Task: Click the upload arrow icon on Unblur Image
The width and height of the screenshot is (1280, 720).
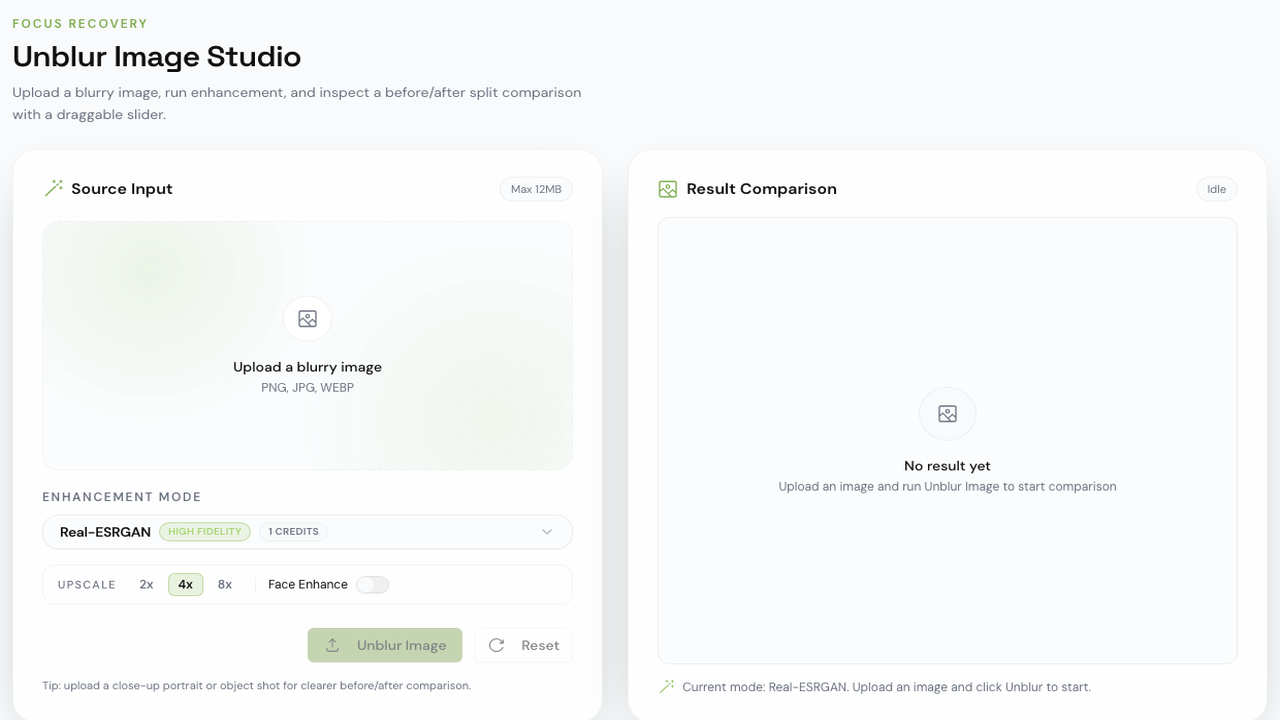Action: (333, 645)
